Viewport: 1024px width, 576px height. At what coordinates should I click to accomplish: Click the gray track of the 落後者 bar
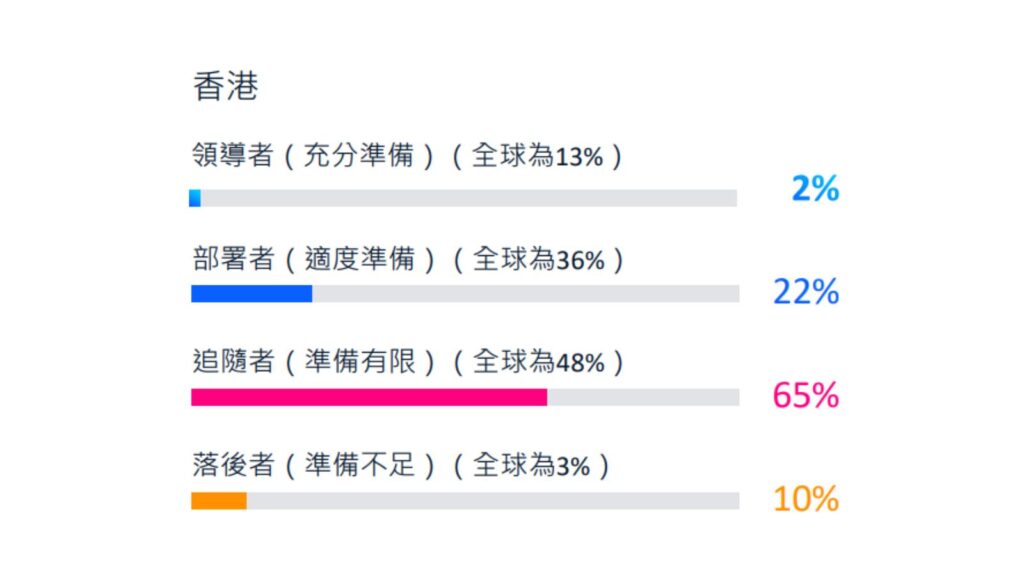click(x=492, y=500)
